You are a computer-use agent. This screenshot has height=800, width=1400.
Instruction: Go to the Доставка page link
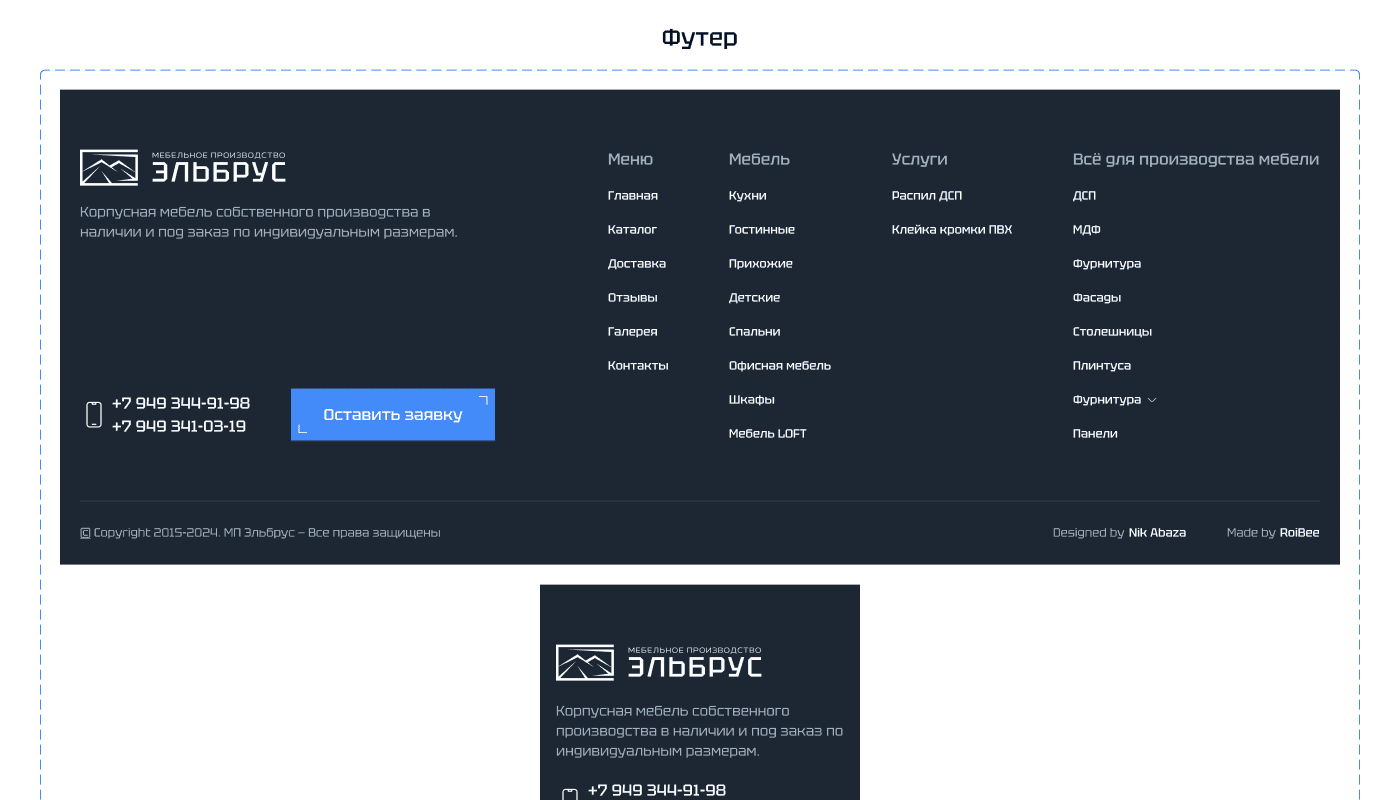click(637, 264)
